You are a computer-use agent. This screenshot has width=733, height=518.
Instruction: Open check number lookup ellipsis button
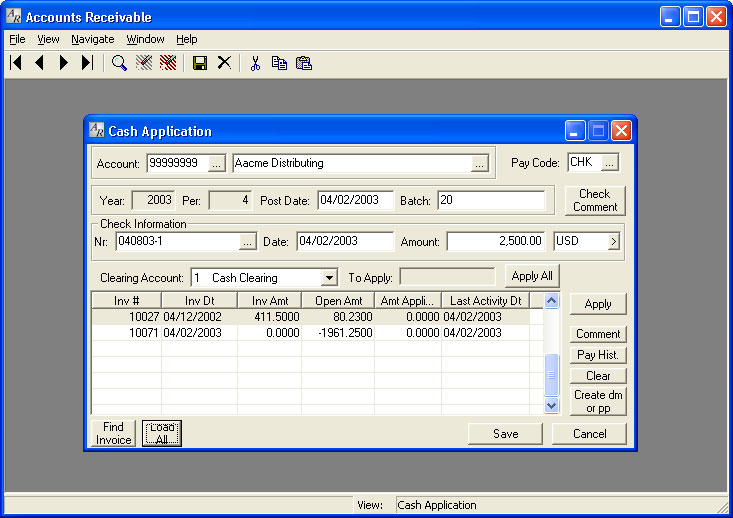[248, 242]
